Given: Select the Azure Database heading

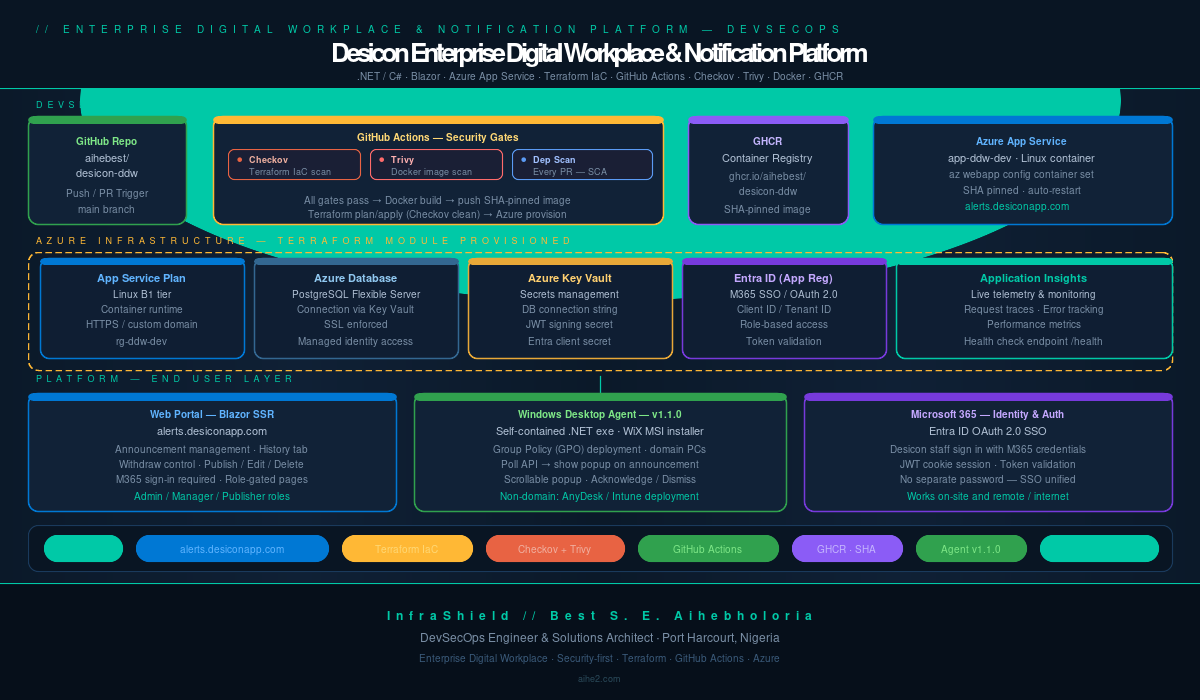Looking at the screenshot, I should (x=356, y=278).
